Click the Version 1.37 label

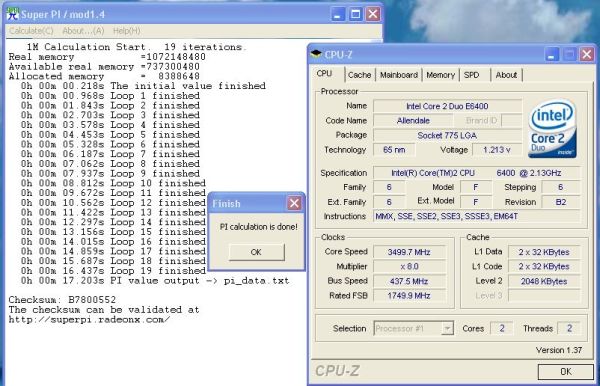[x=559, y=350]
